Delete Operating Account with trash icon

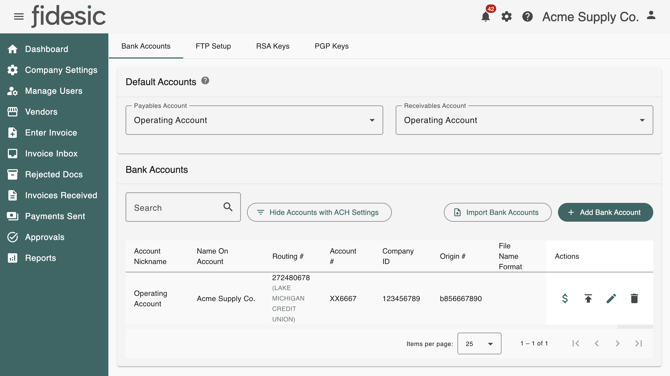point(635,299)
